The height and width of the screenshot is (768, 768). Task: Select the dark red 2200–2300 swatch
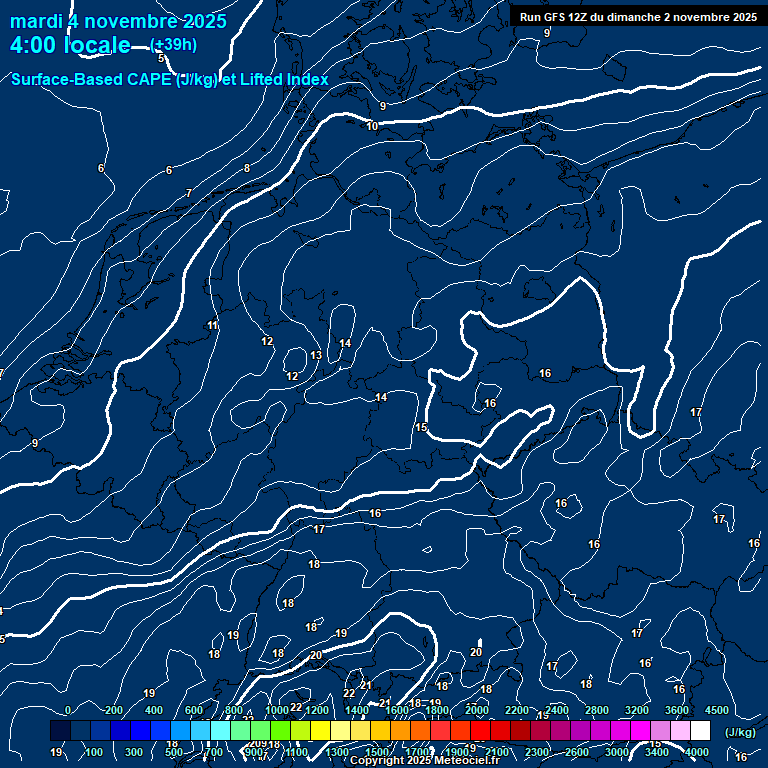[x=520, y=730]
